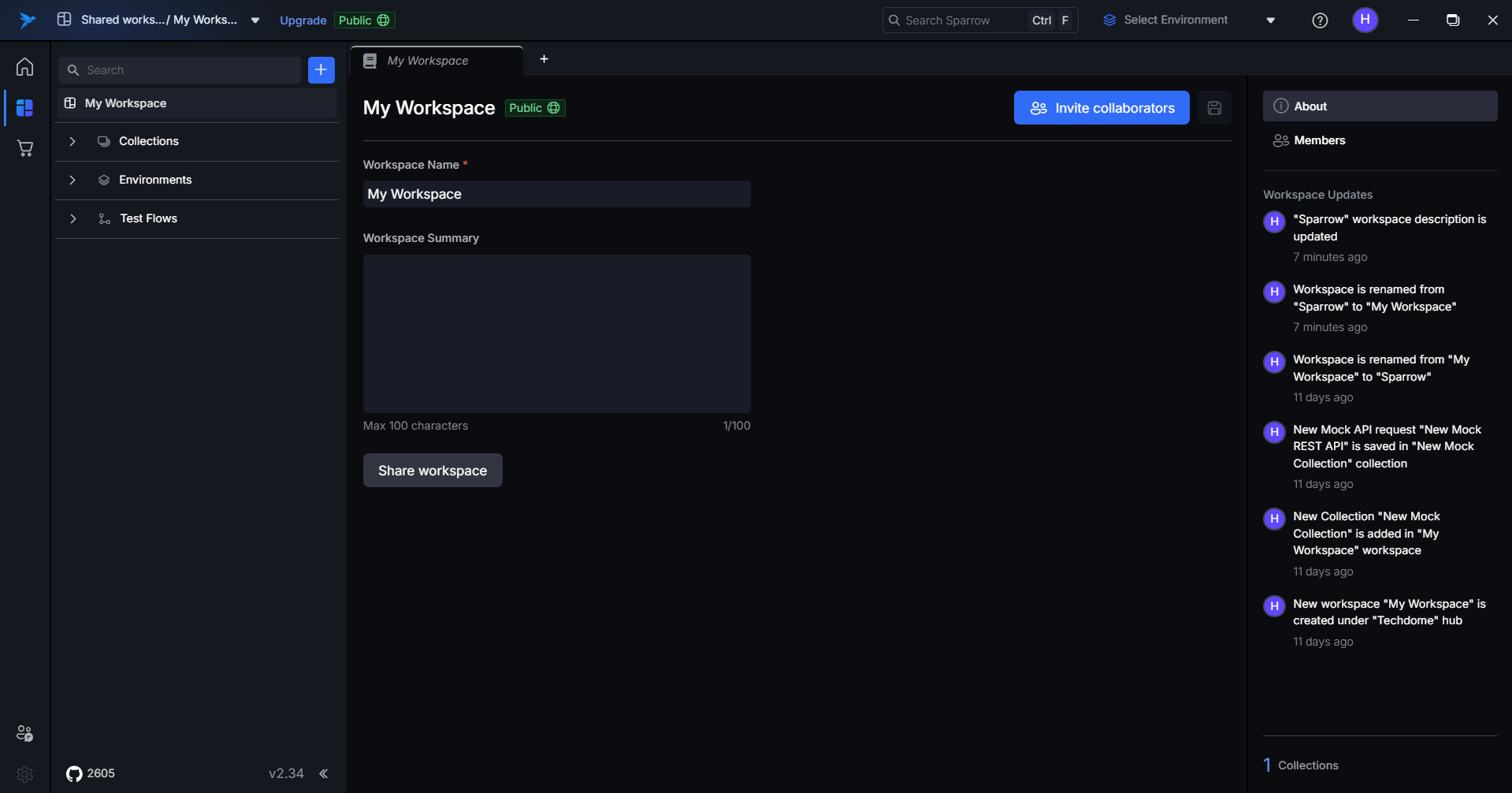This screenshot has width=1512, height=793.
Task: Switch to the Members tab
Action: pyautogui.click(x=1319, y=140)
